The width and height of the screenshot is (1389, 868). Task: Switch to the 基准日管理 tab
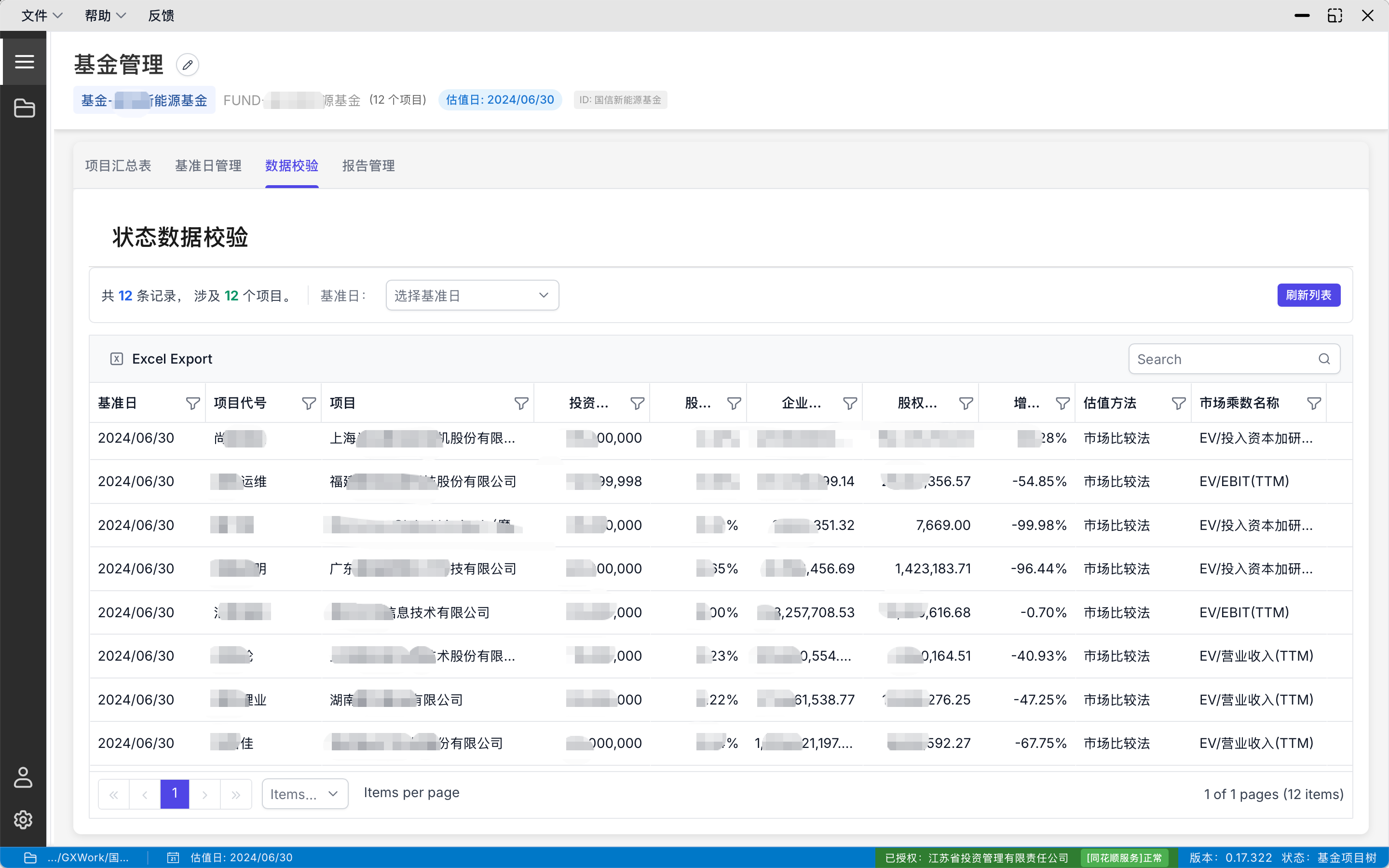tap(208, 166)
